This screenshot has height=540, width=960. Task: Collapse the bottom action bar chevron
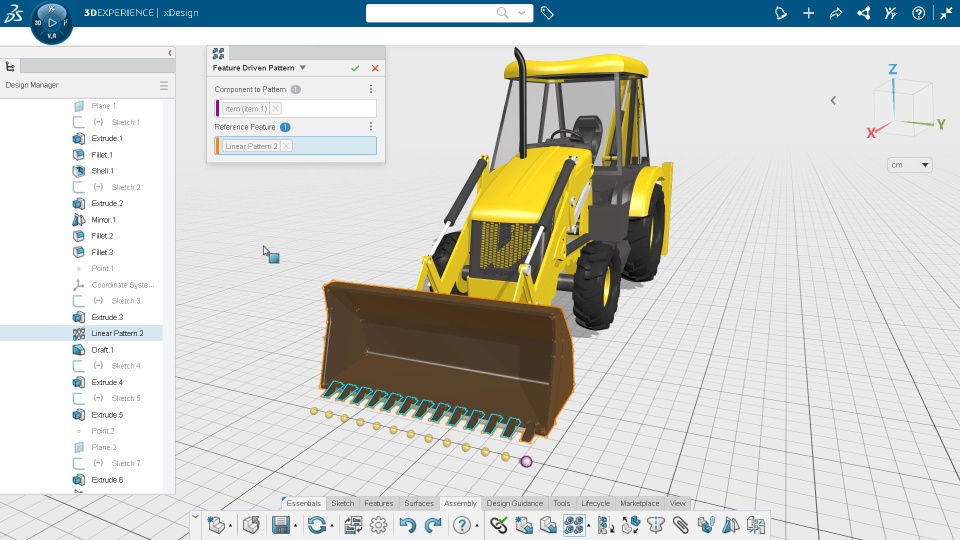(195, 517)
